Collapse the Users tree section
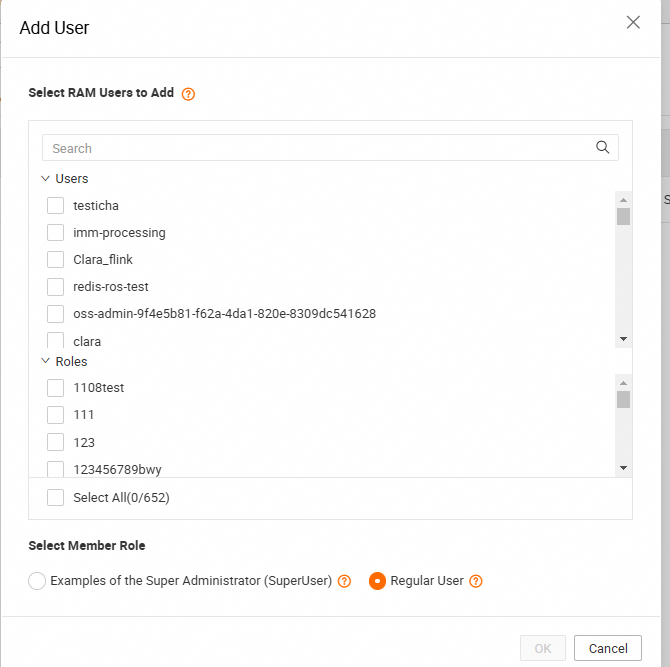This screenshot has height=667, width=670. click(46, 179)
